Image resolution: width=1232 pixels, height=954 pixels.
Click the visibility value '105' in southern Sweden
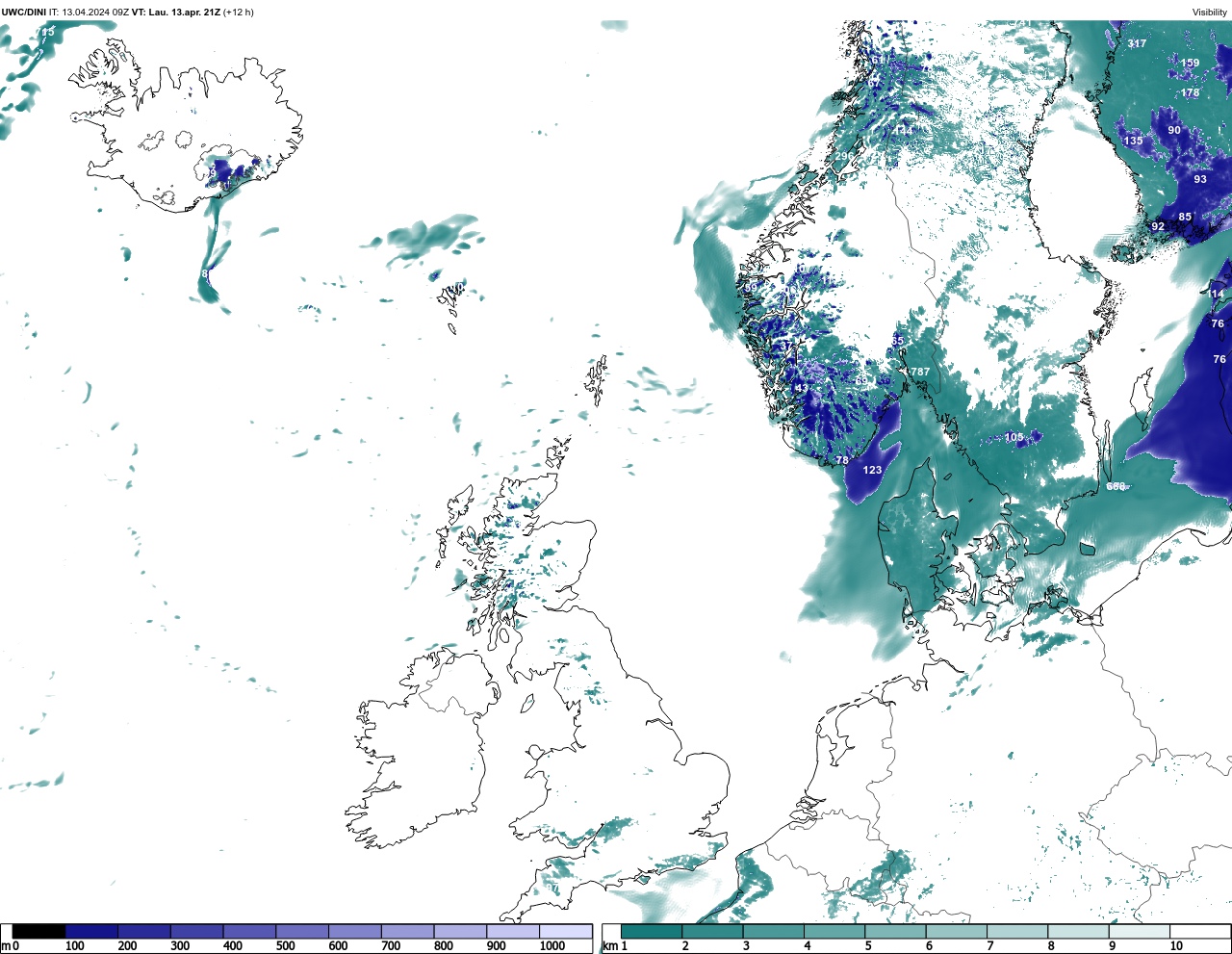1014,437
